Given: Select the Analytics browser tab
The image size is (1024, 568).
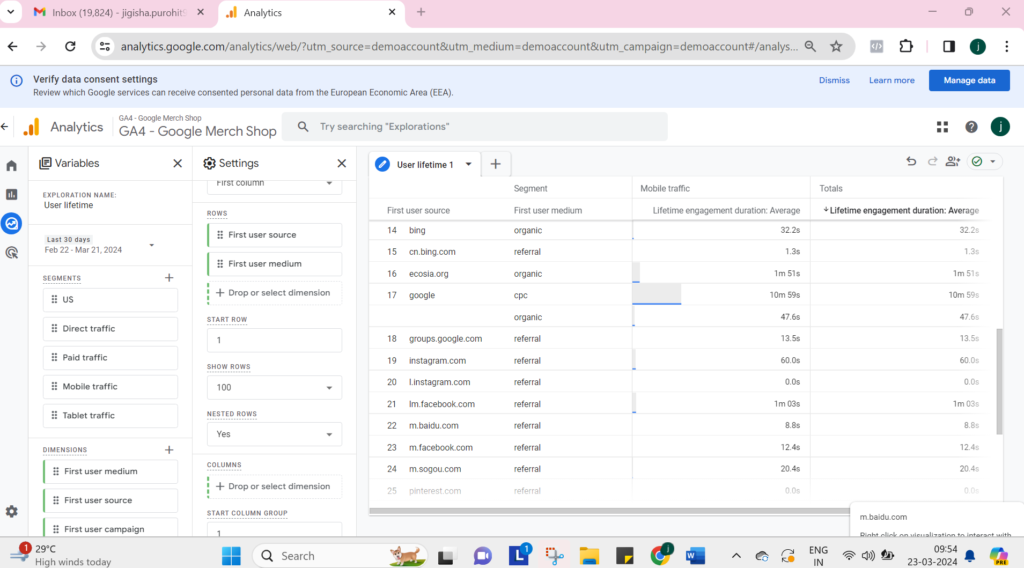Looking at the screenshot, I should pos(312,12).
